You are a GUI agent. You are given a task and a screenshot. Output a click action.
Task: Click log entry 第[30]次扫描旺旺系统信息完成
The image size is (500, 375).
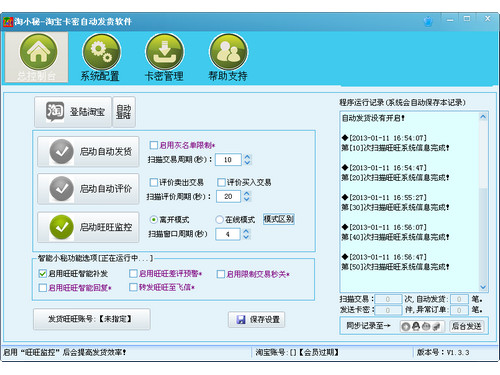click(x=395, y=207)
